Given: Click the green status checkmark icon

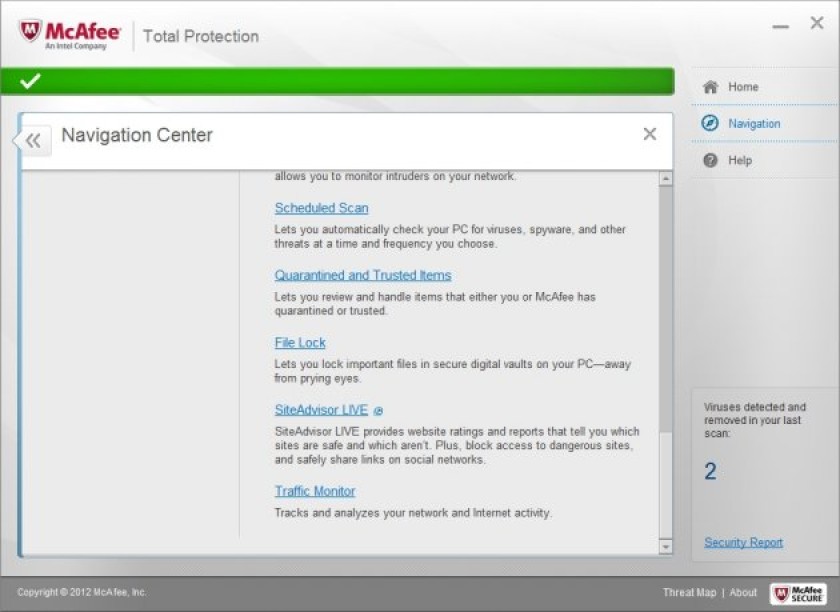Looking at the screenshot, I should click(30, 81).
